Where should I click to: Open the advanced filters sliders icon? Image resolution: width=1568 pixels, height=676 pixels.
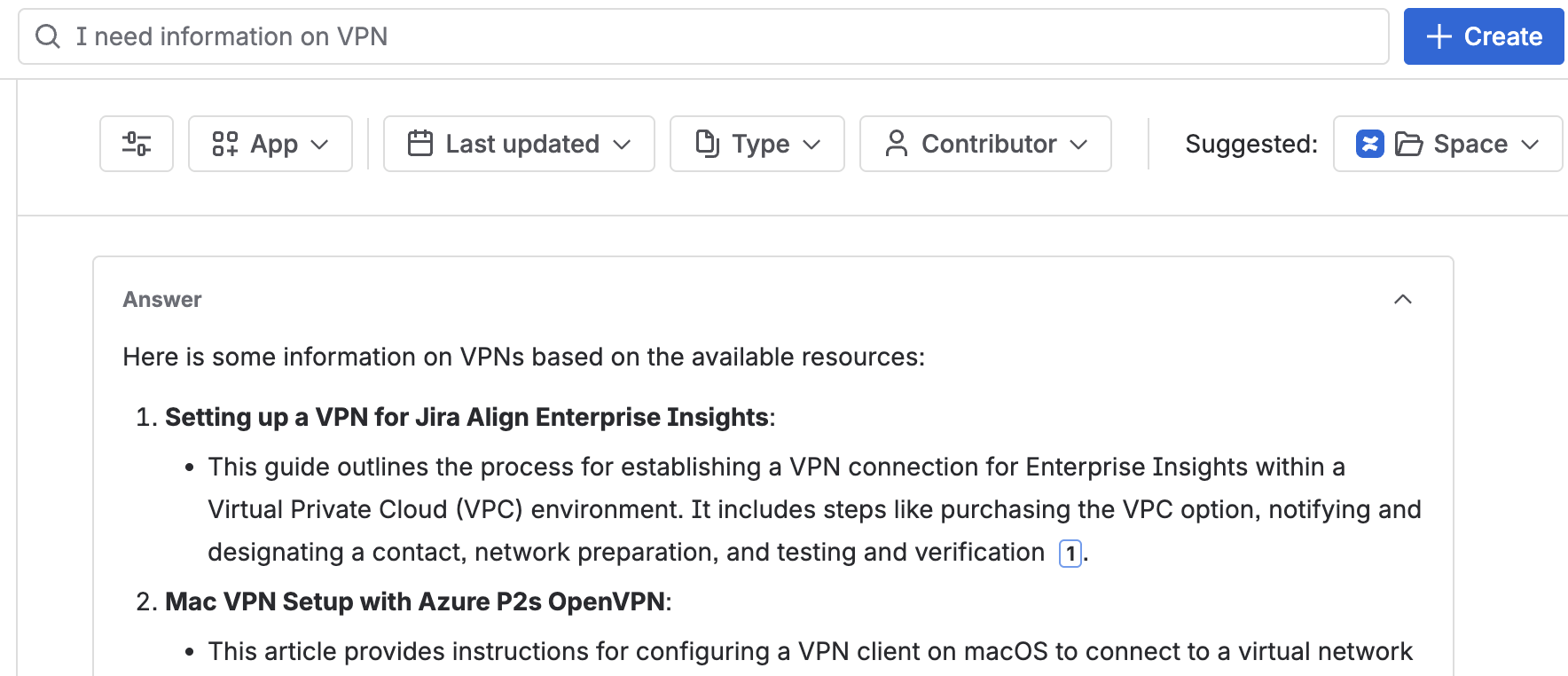136,144
